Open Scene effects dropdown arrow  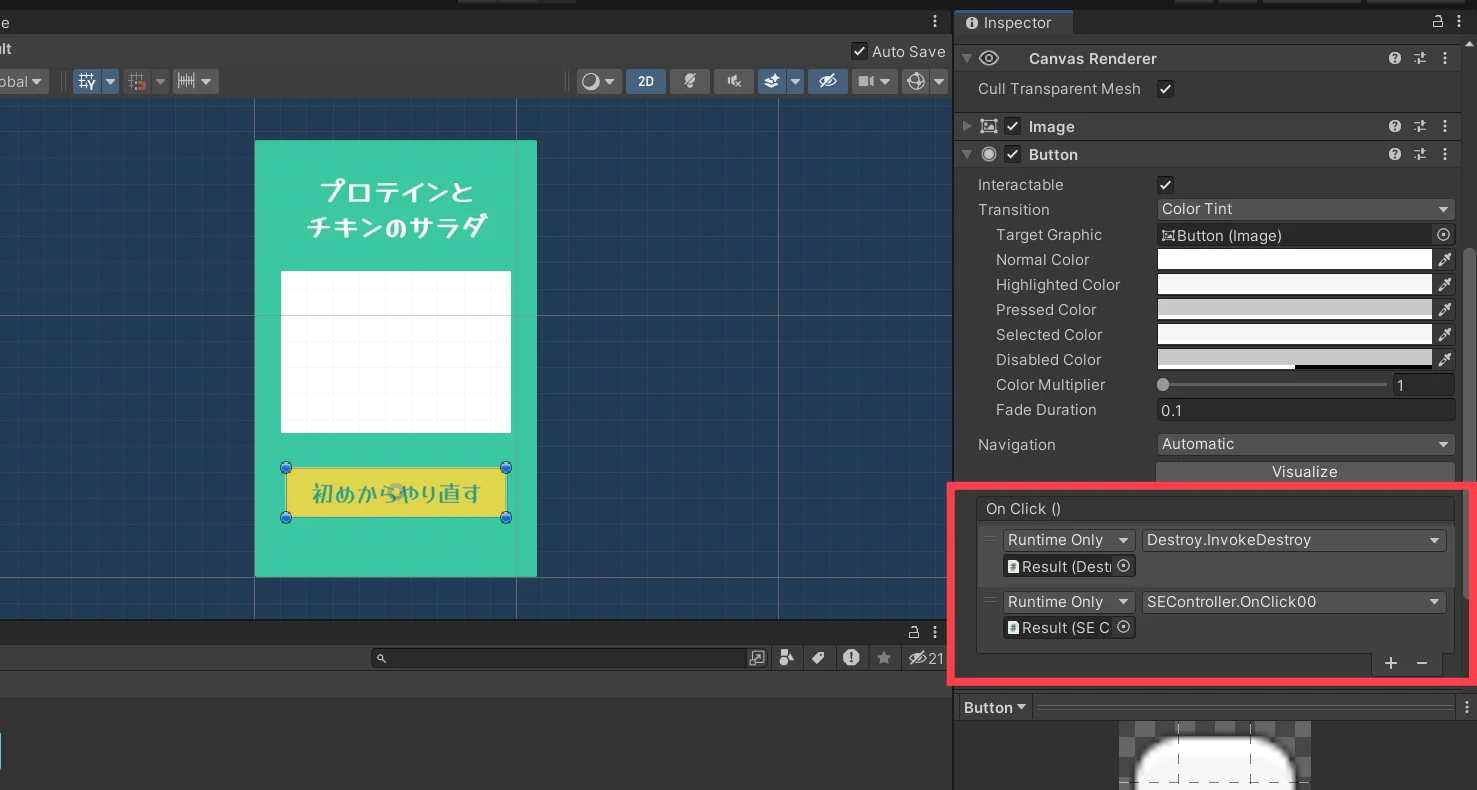click(x=795, y=82)
